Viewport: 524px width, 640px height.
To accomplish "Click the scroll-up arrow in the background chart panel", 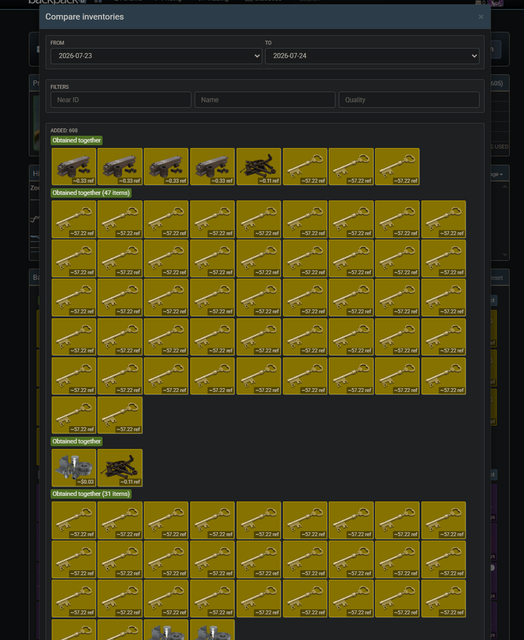I will coord(505,187).
